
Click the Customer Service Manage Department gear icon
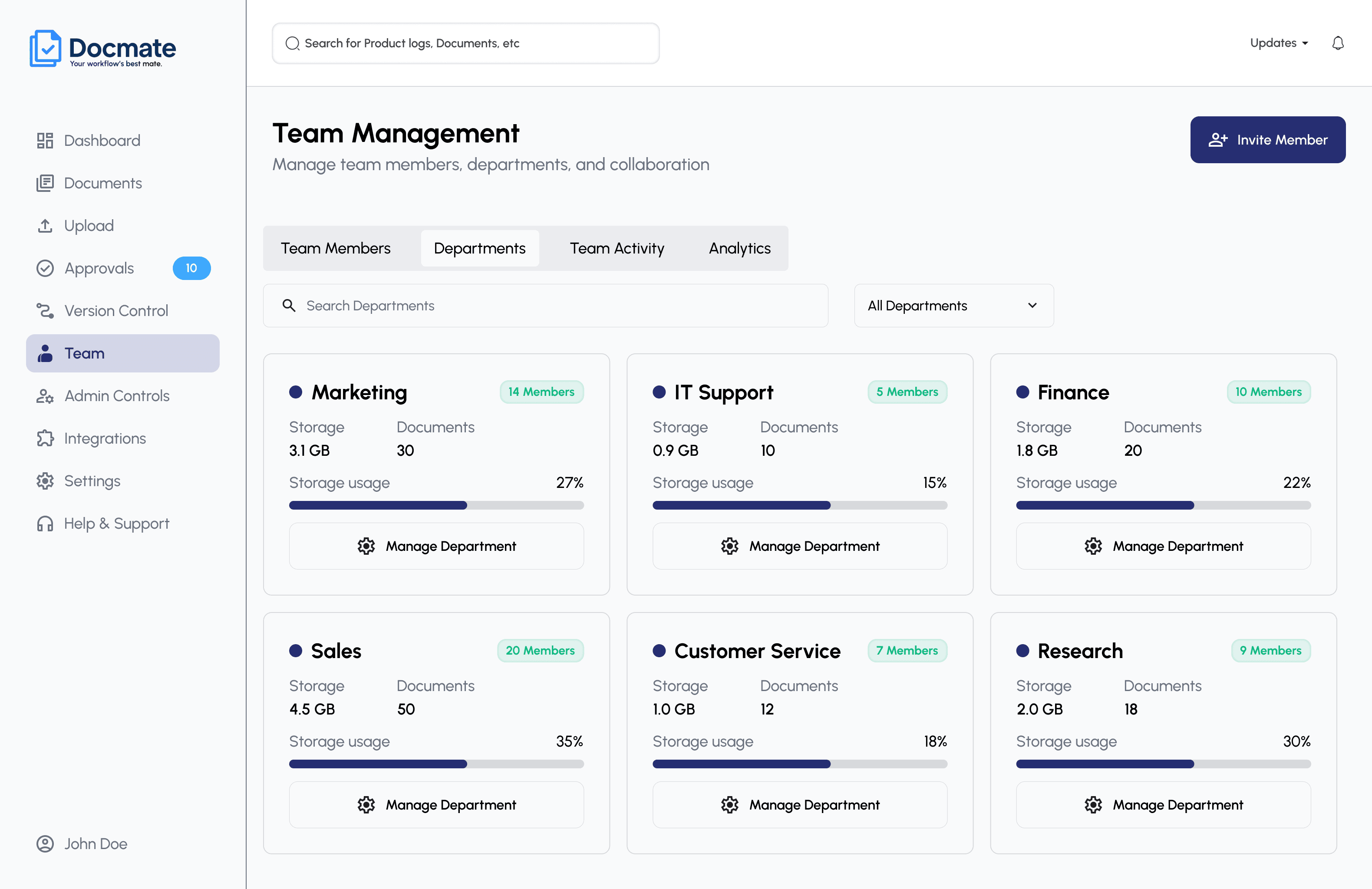[730, 805]
